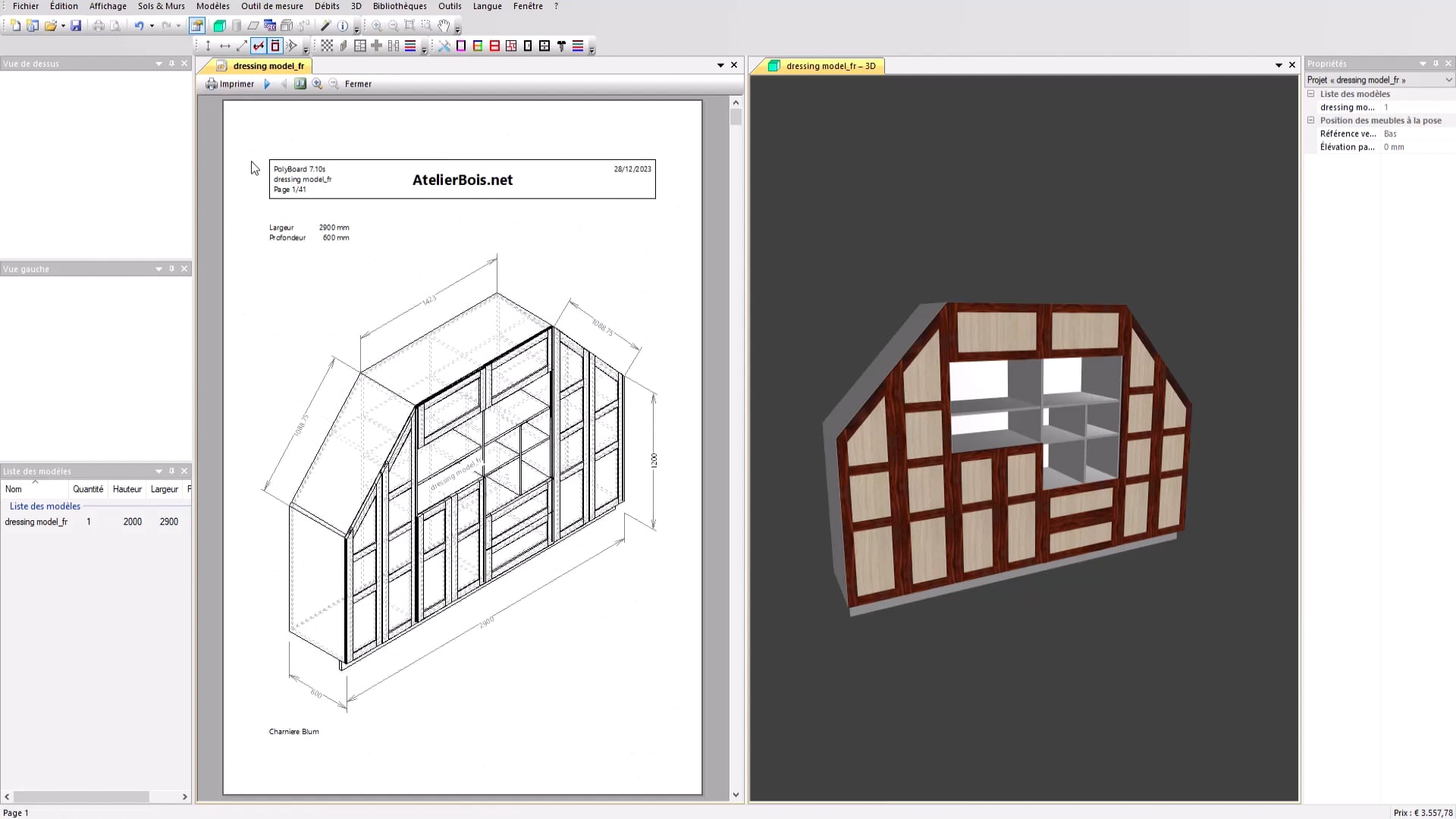The image size is (1456, 819).
Task: Collapse the Position des meubles à la pose group
Action: coord(1312,120)
